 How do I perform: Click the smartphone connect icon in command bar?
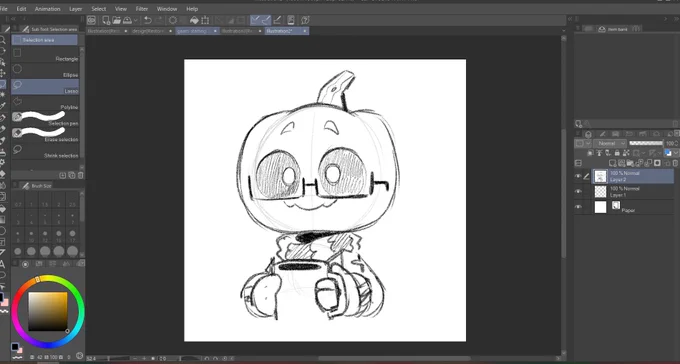point(291,20)
